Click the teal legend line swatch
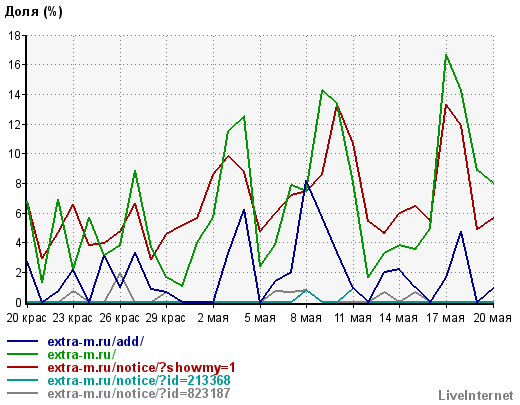This screenshot has width=520, height=405. 22,380
